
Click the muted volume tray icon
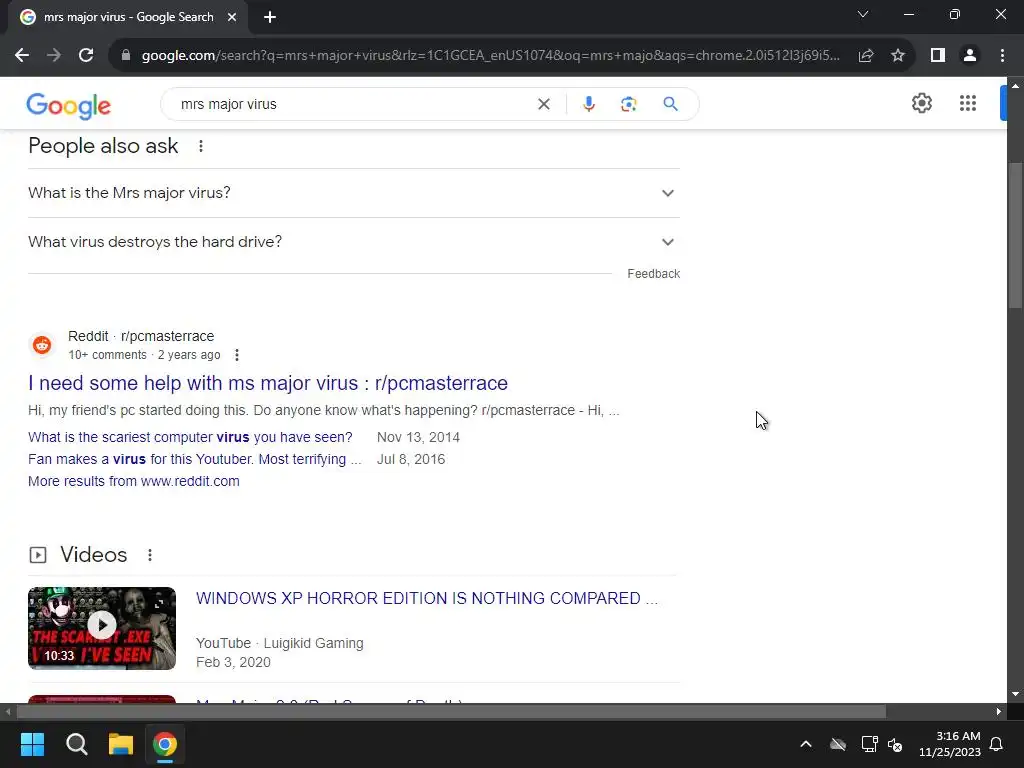click(895, 744)
